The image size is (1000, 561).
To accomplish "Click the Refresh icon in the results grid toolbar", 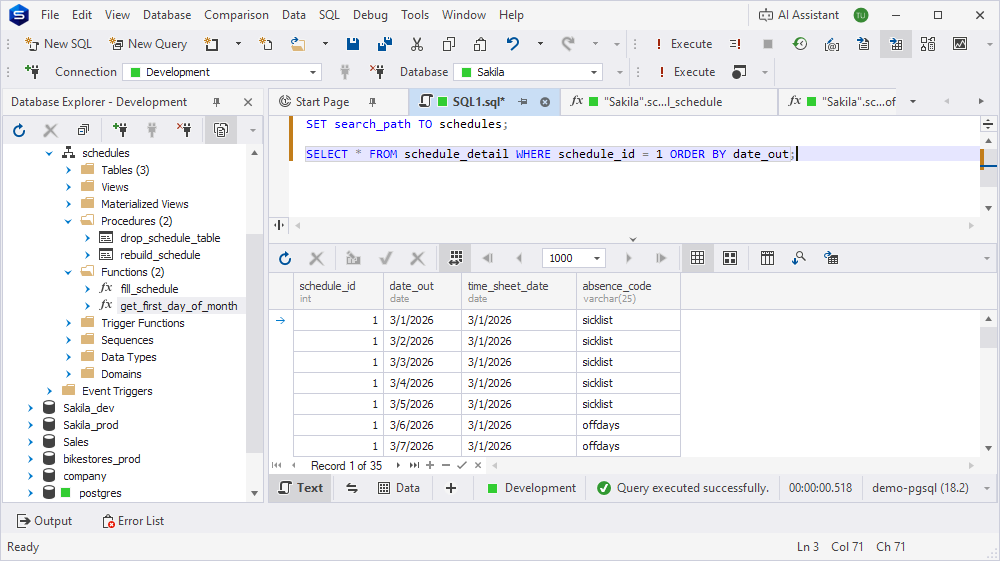I will [x=285, y=258].
